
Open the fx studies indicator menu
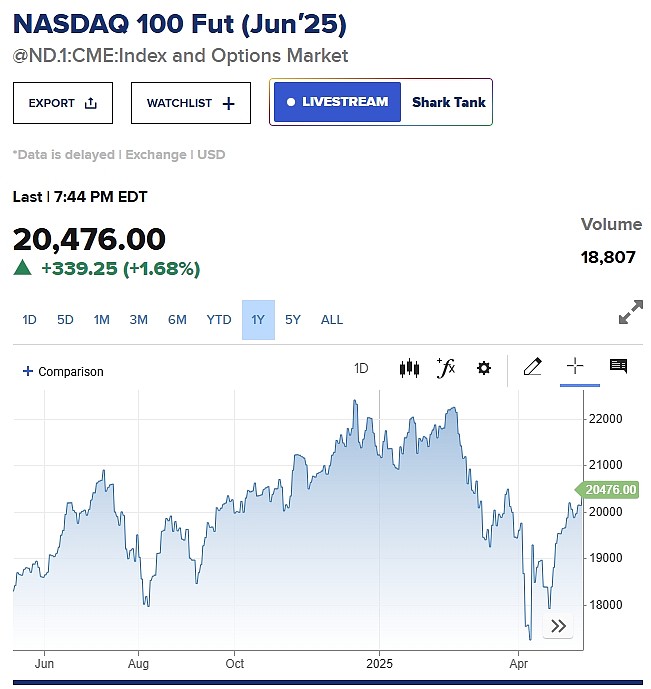click(x=446, y=367)
